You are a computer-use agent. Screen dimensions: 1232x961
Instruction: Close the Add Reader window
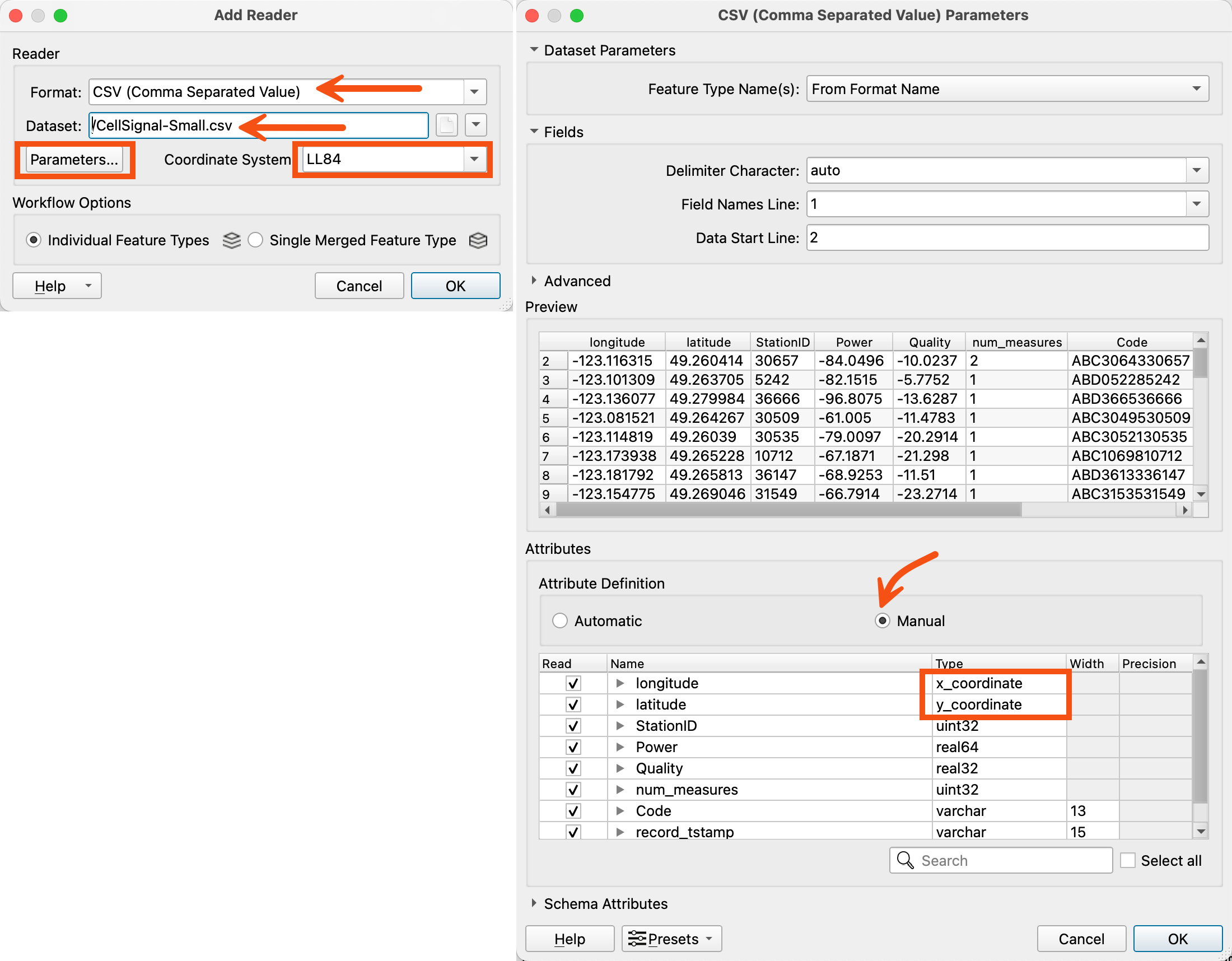(x=16, y=15)
